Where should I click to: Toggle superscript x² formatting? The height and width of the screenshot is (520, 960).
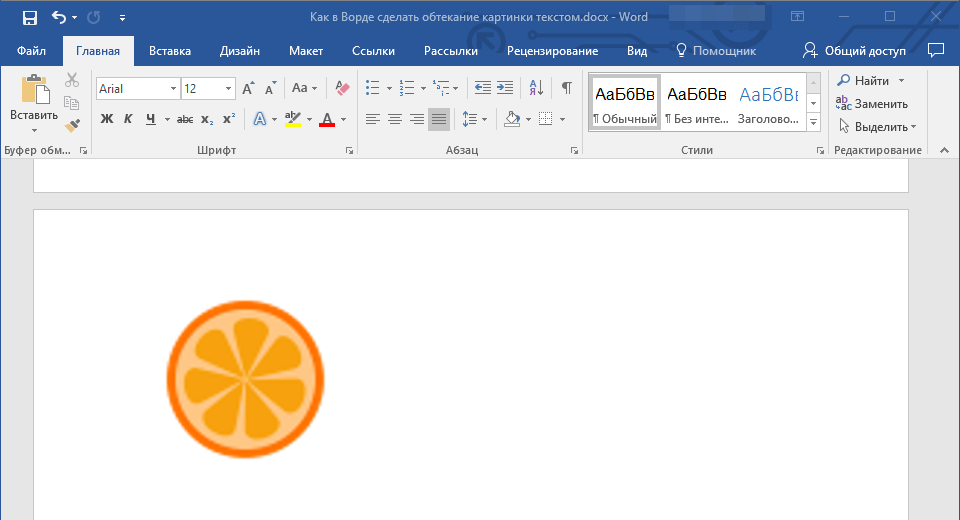click(x=228, y=119)
